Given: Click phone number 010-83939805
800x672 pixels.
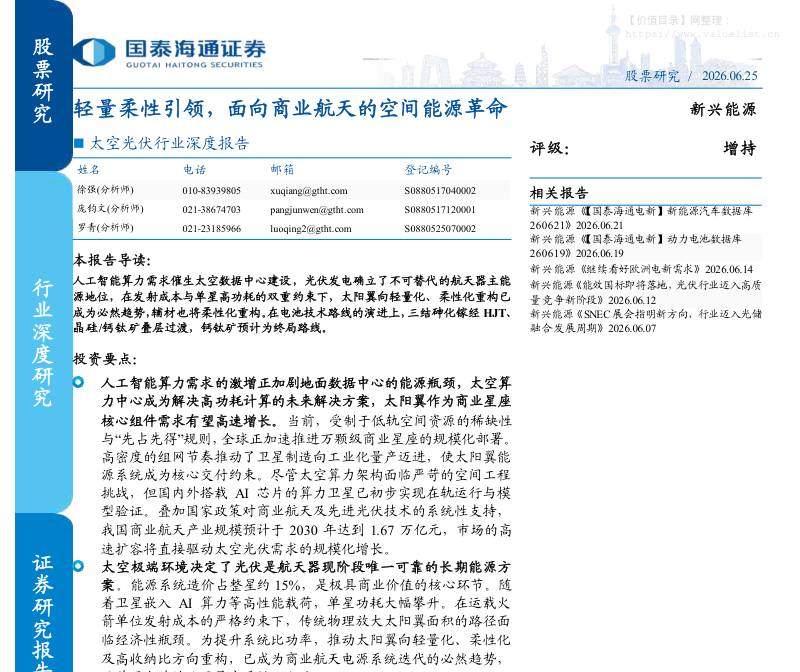Looking at the screenshot, I should 211,191.
